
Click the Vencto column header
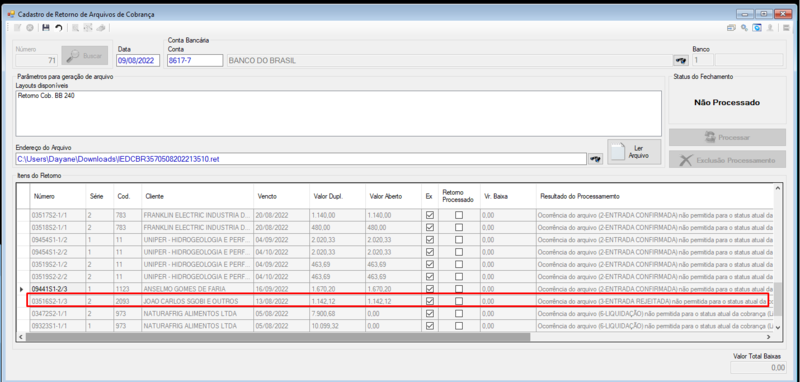pos(281,196)
